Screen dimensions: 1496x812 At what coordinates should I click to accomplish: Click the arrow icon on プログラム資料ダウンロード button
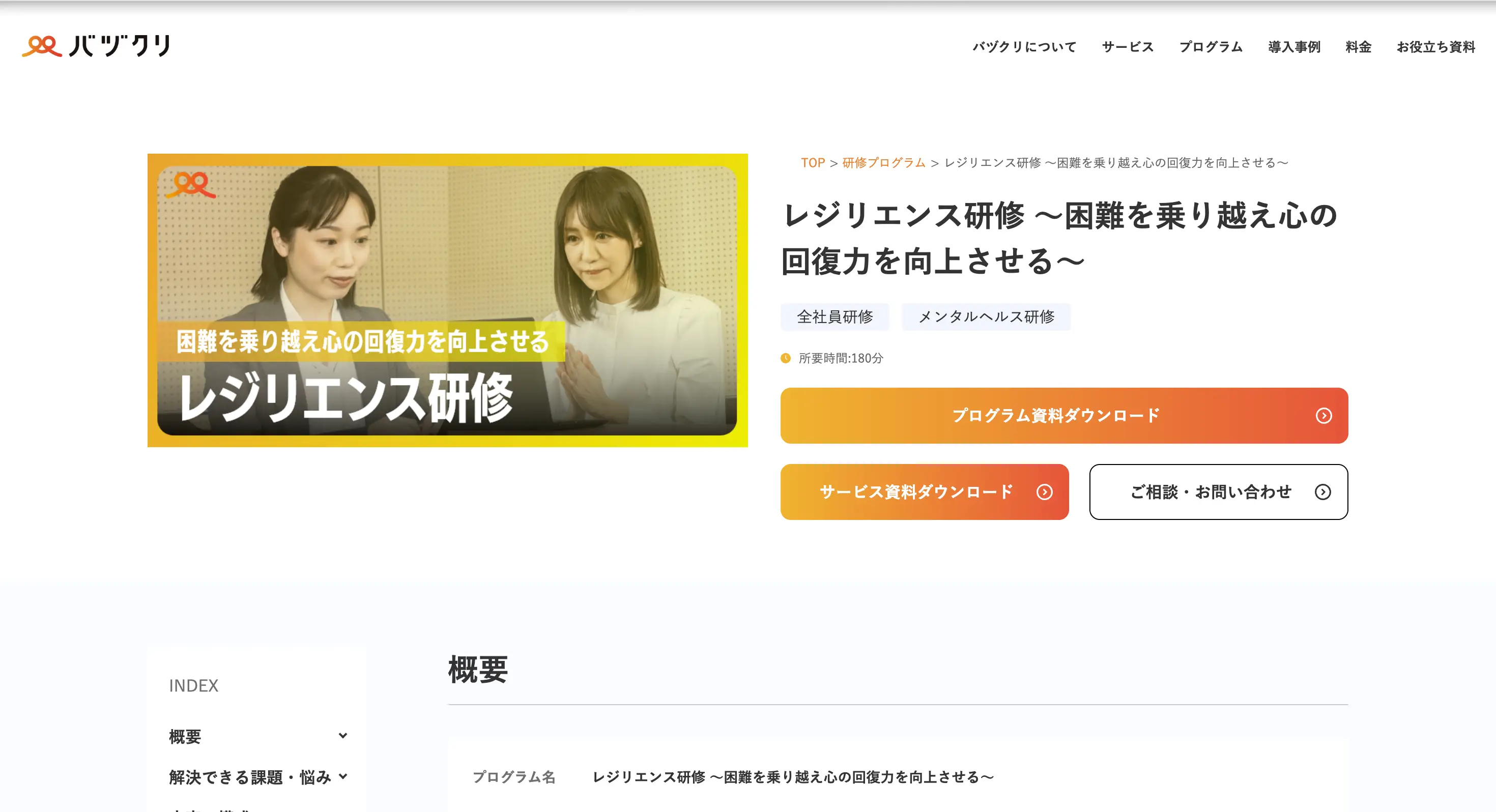1323,416
